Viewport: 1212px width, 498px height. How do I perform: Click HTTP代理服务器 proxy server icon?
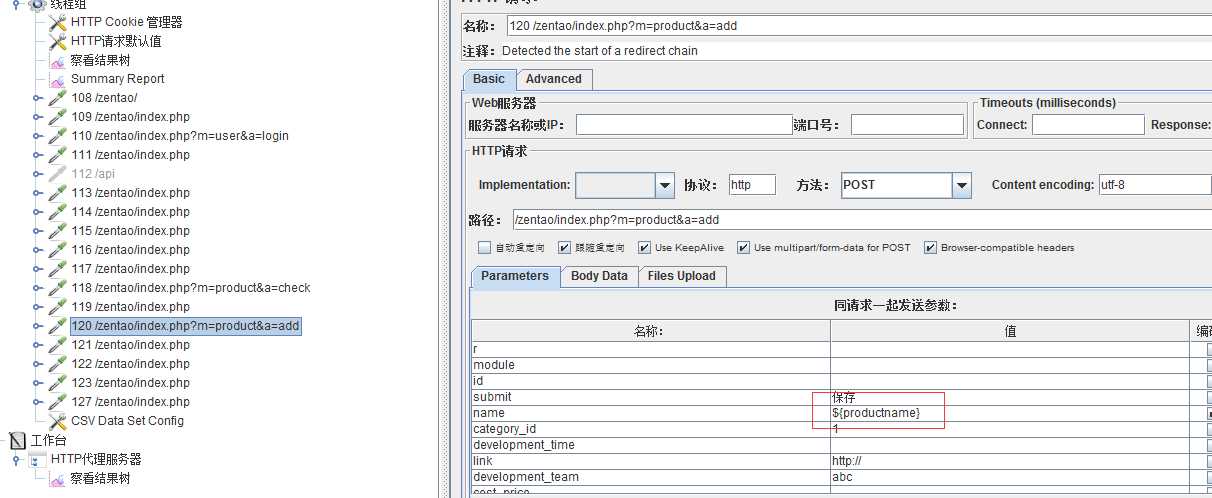click(x=38, y=459)
